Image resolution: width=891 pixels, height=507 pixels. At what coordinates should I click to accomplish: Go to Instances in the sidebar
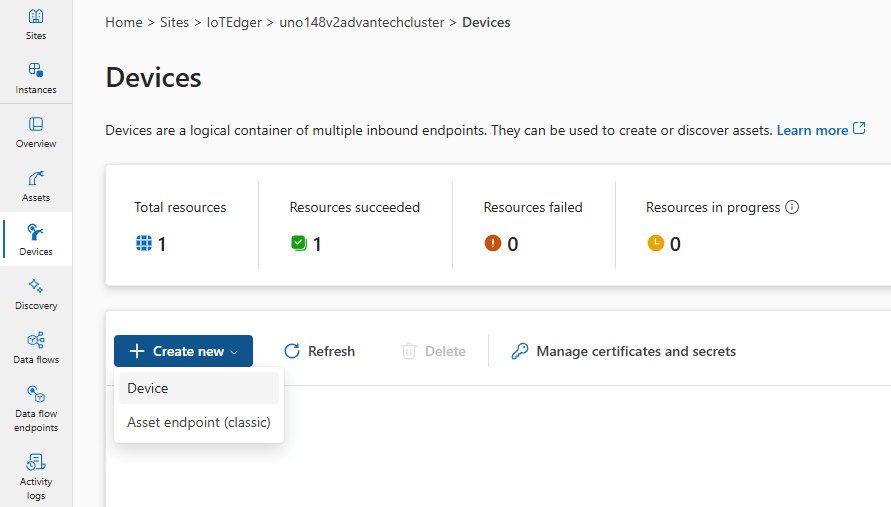click(36, 78)
